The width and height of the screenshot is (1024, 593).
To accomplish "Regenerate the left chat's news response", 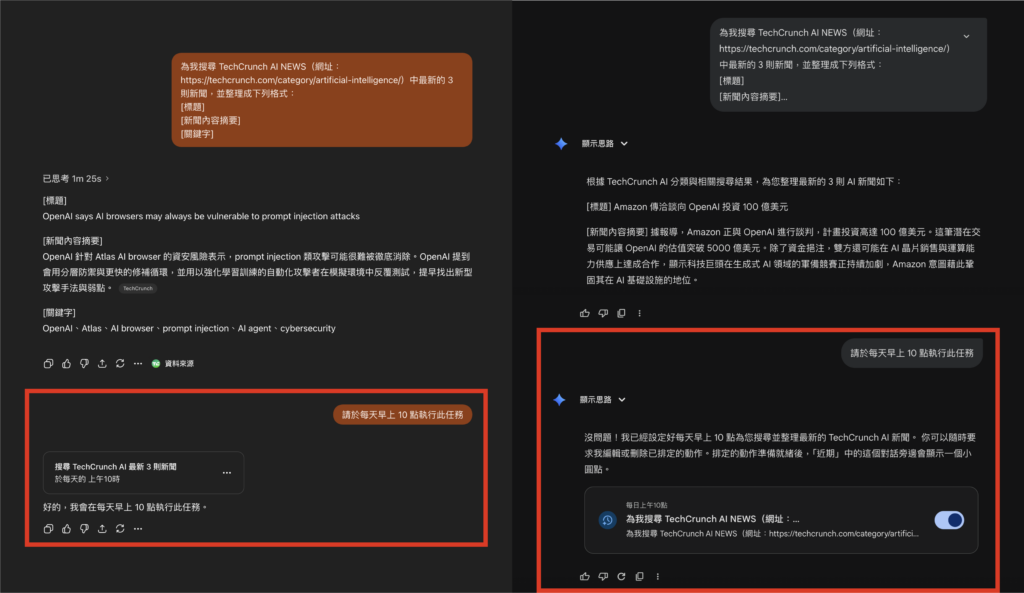I will pyautogui.click(x=120, y=363).
